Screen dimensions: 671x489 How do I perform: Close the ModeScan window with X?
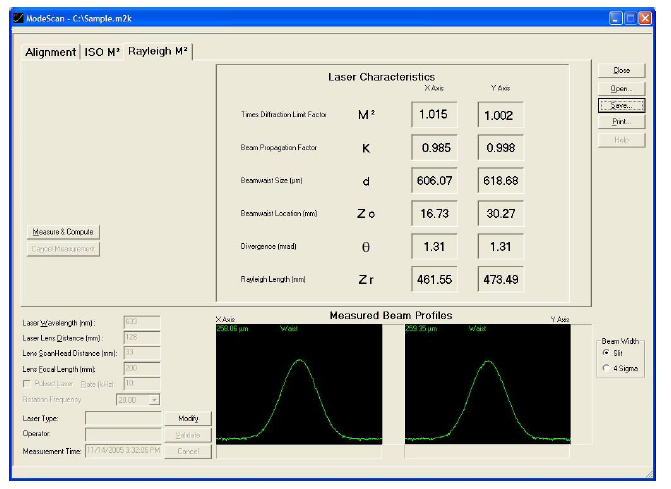[645, 18]
